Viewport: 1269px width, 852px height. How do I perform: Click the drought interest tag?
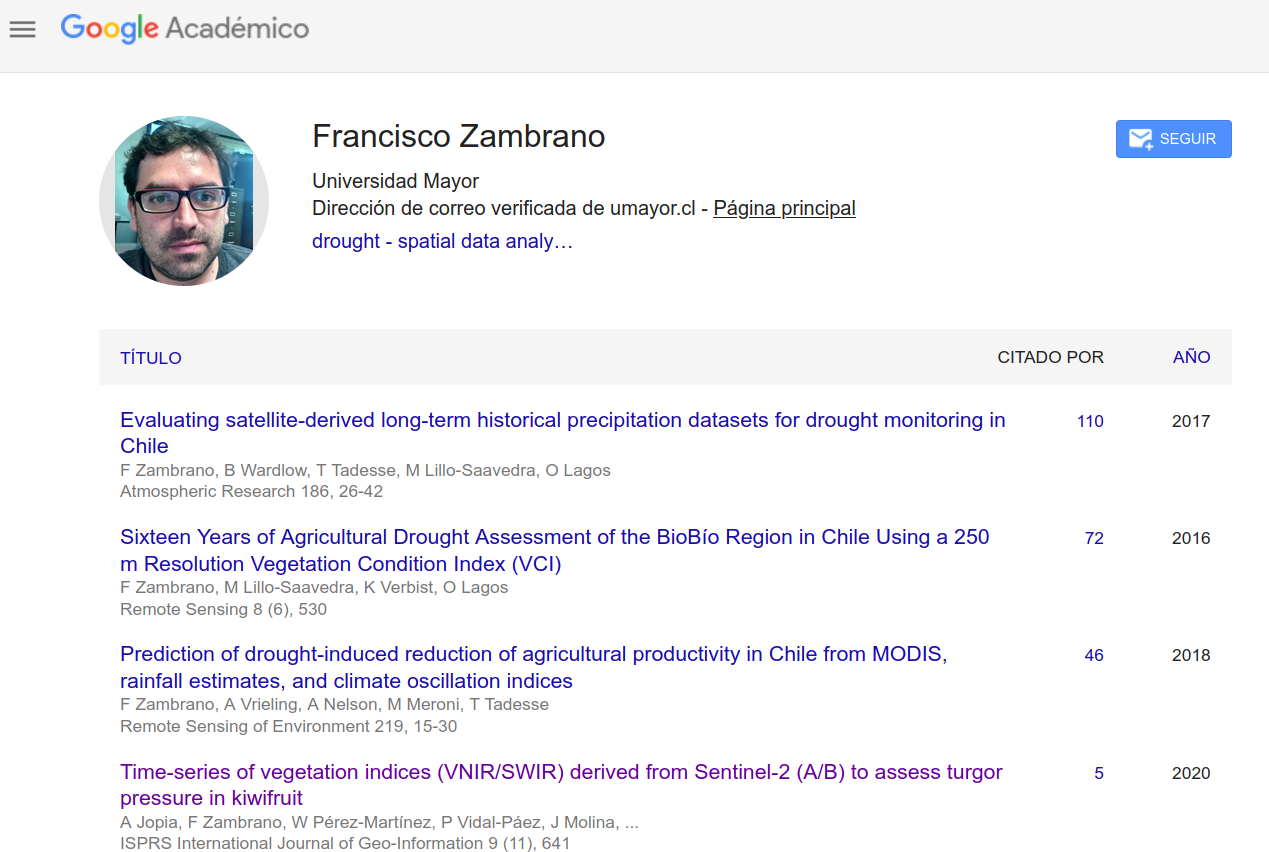pos(346,241)
